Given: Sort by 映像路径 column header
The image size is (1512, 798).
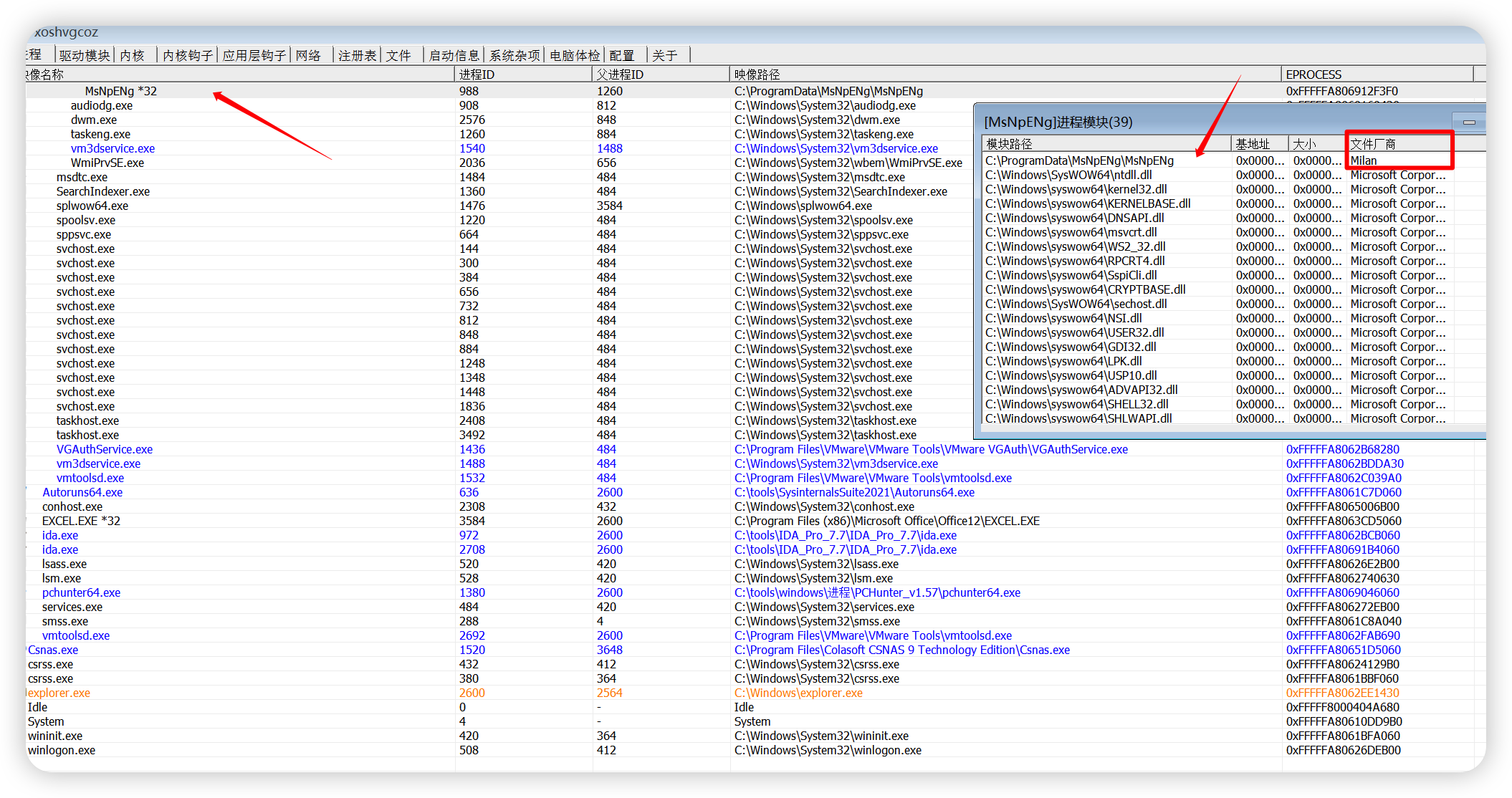Looking at the screenshot, I should click(x=1005, y=74).
